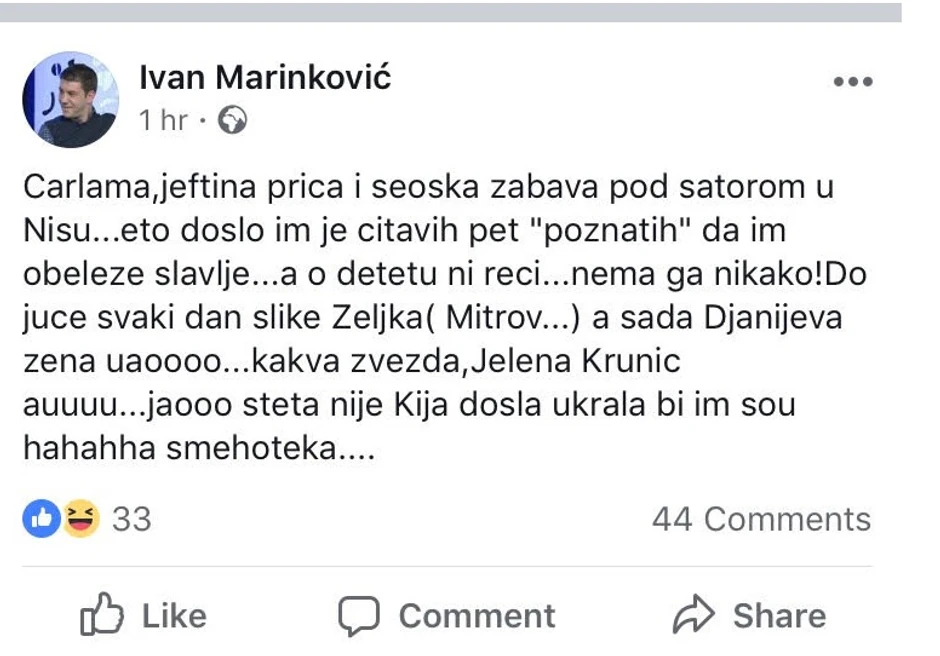The image size is (940, 656).
Task: Open the post options three-dot menu
Action: click(853, 83)
